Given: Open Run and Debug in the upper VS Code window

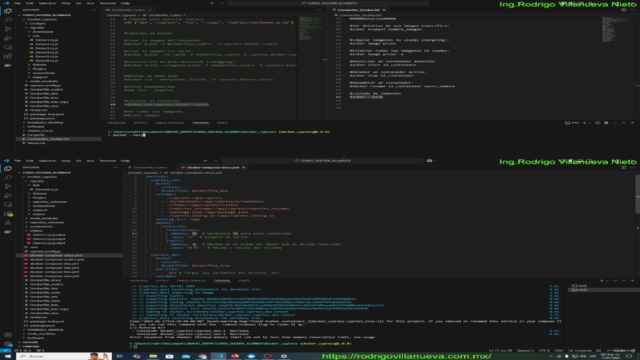Looking at the screenshot, I should (x=7, y=38).
